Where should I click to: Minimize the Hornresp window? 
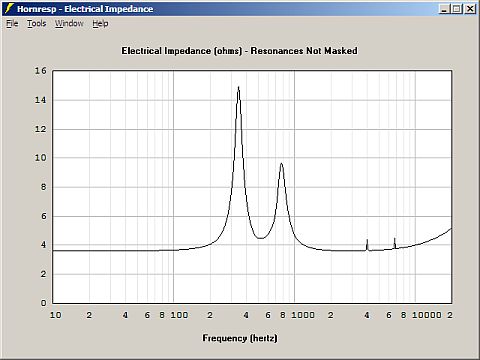[444, 9]
